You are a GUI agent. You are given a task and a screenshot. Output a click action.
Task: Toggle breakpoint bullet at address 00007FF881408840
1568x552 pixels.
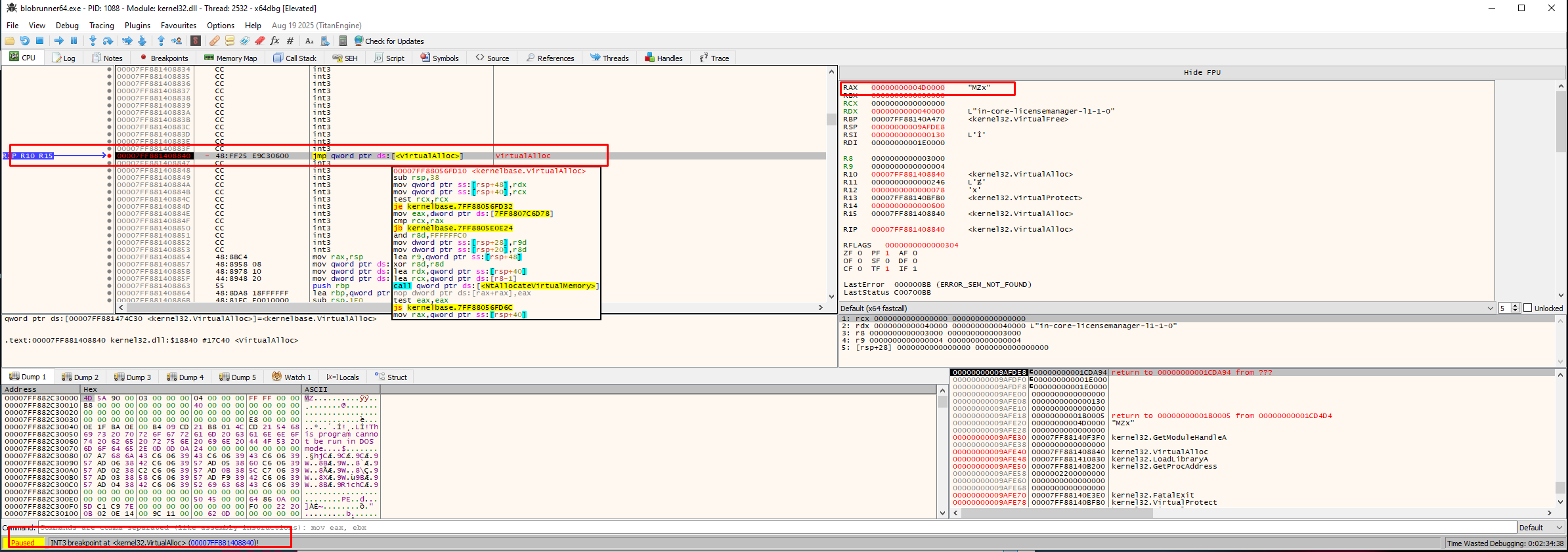[x=110, y=156]
